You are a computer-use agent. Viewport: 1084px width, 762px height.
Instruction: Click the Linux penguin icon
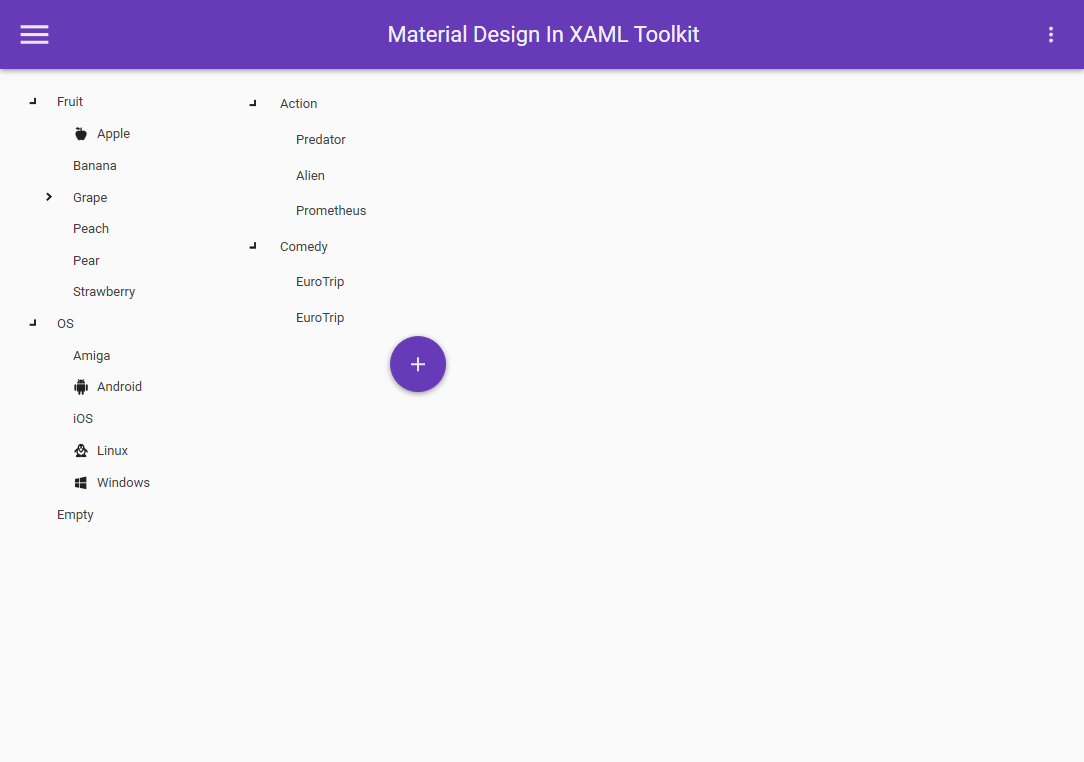coord(81,450)
